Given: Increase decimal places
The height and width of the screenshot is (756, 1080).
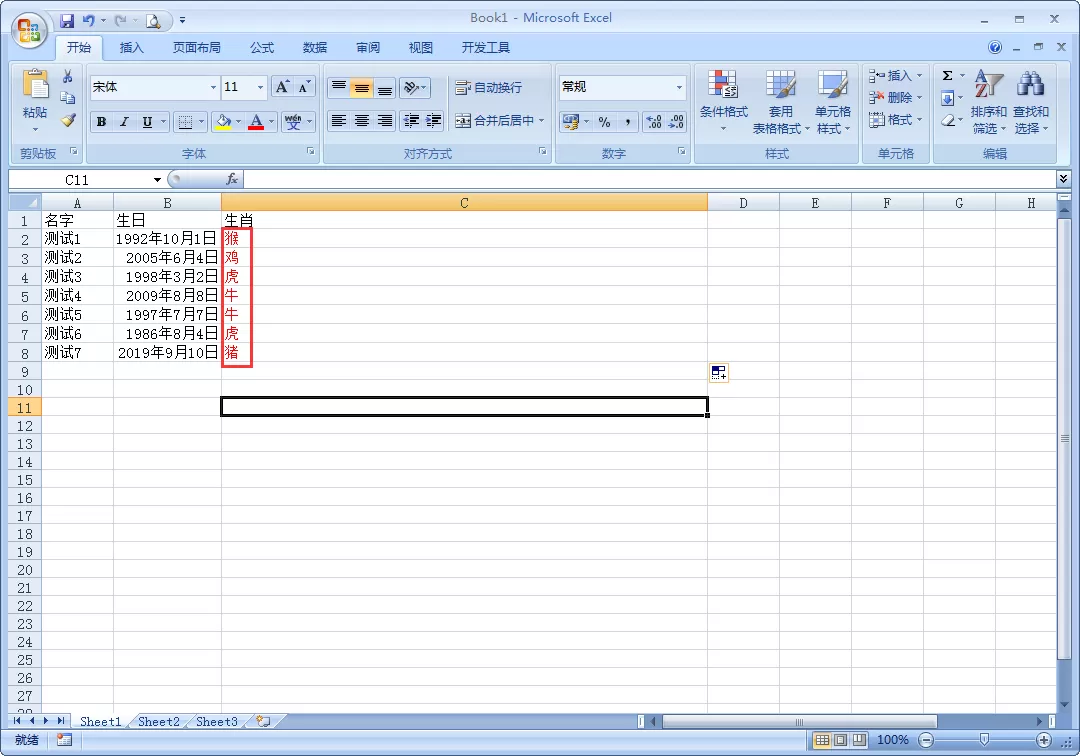Looking at the screenshot, I should point(654,122).
